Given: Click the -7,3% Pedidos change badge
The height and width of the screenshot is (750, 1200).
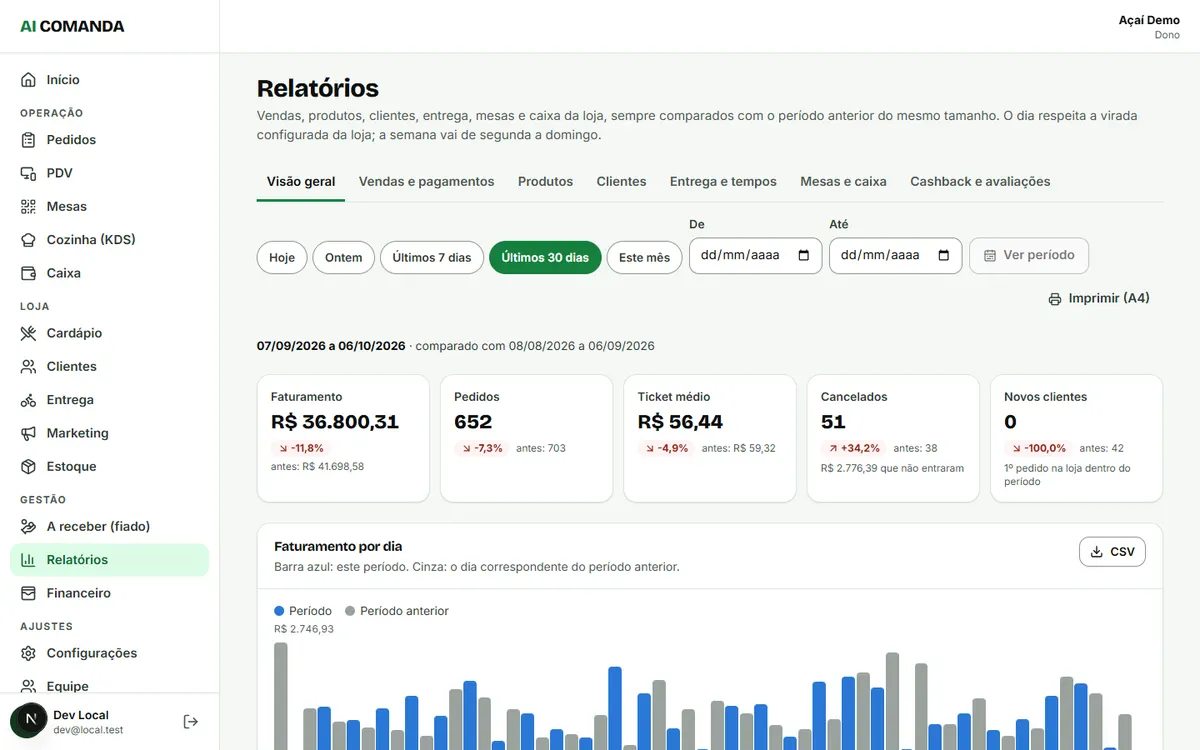Looking at the screenshot, I should (x=482, y=448).
